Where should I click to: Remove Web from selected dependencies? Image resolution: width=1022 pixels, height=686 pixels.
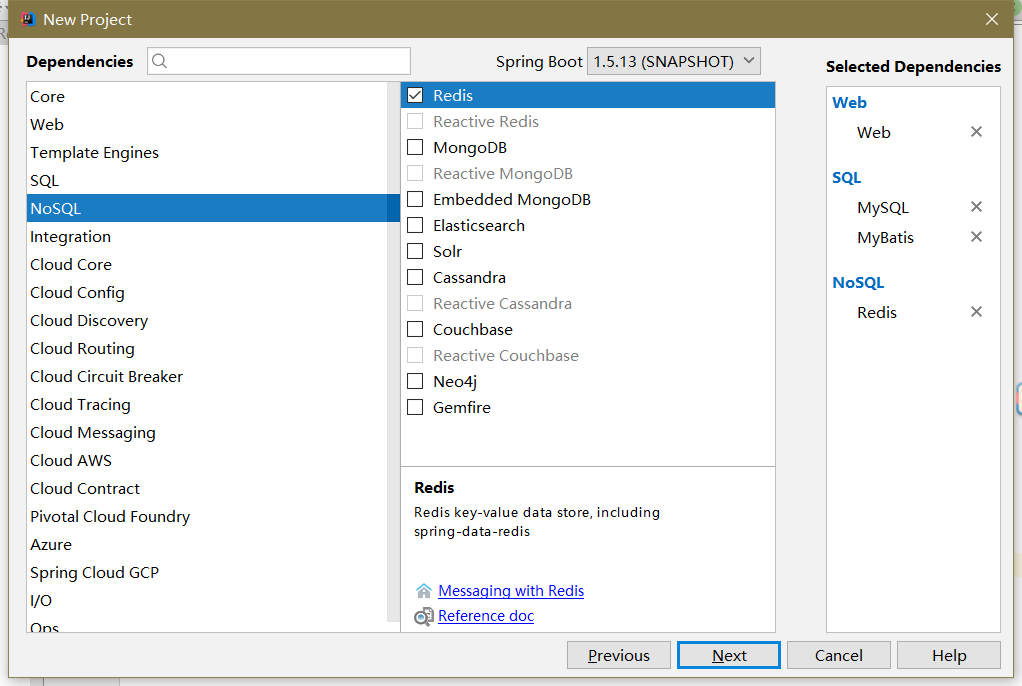tap(976, 132)
